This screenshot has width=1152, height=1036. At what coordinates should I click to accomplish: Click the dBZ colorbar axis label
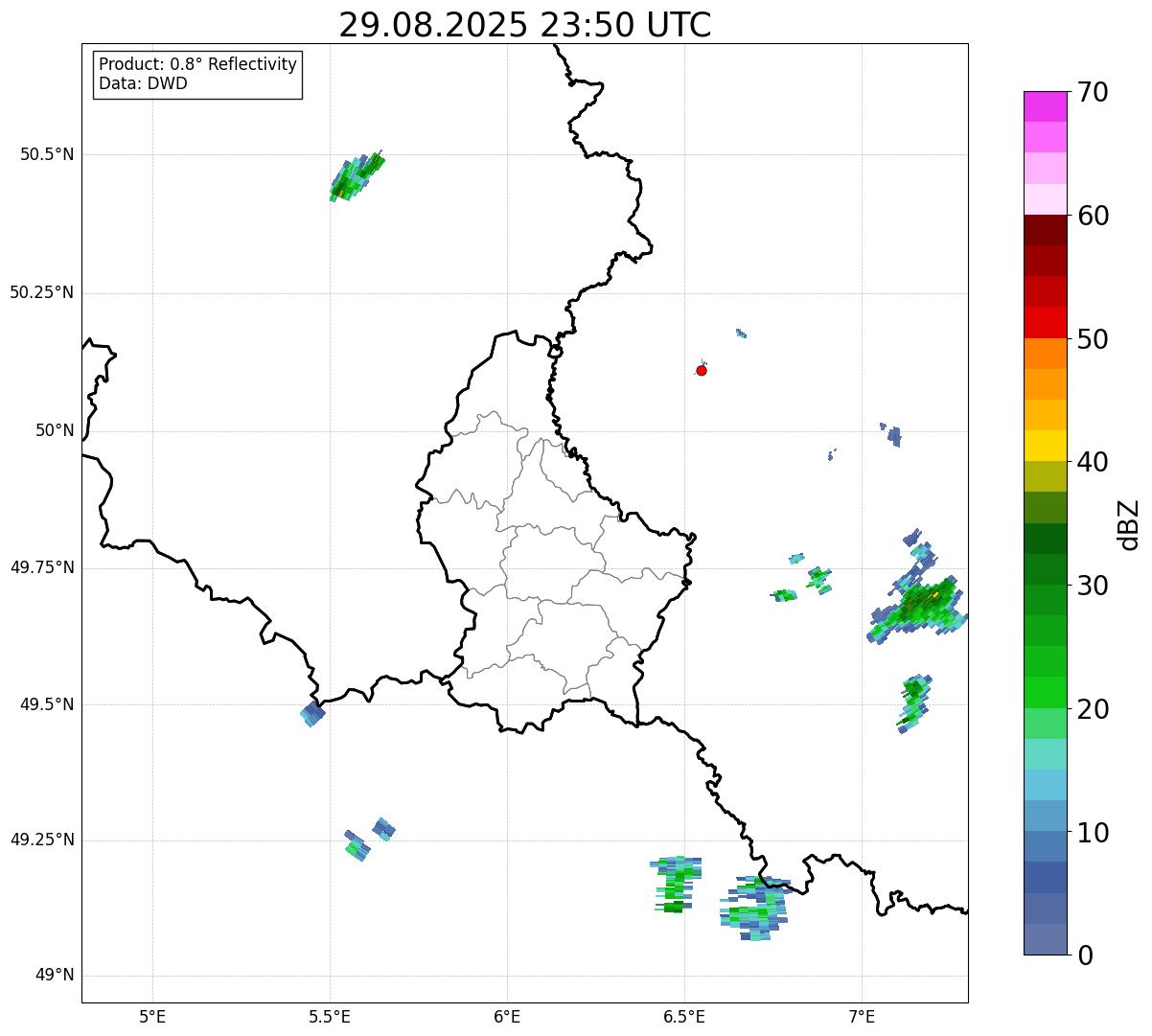(x=1128, y=524)
